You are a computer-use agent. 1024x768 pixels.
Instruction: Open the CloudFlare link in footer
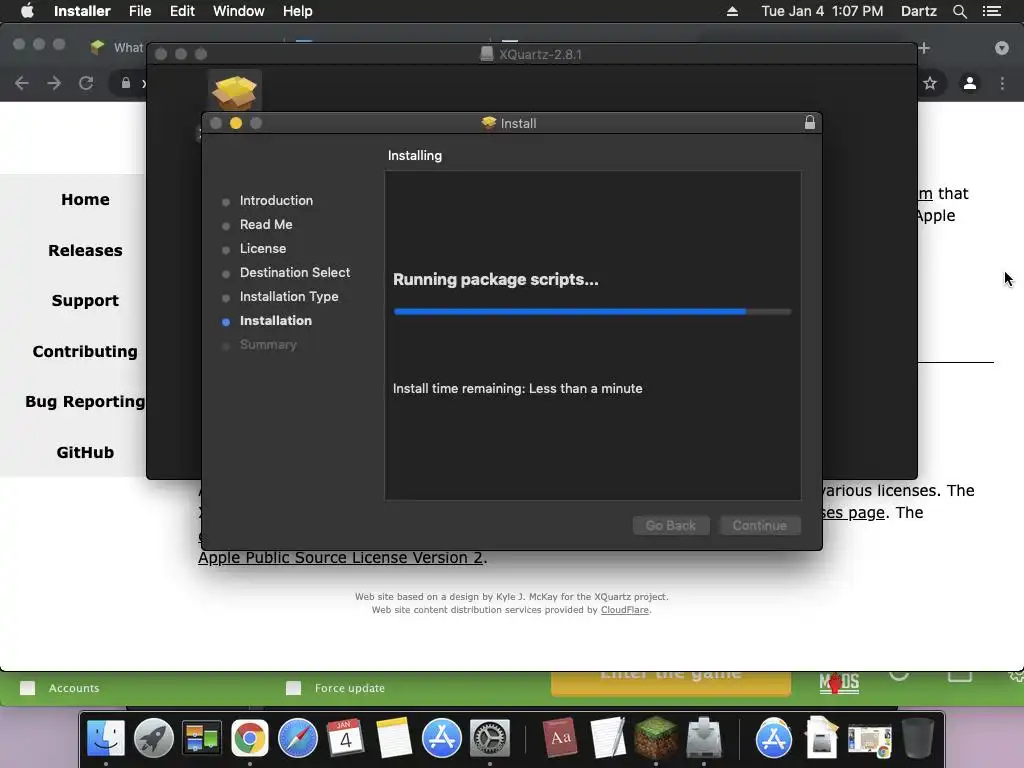pos(624,609)
